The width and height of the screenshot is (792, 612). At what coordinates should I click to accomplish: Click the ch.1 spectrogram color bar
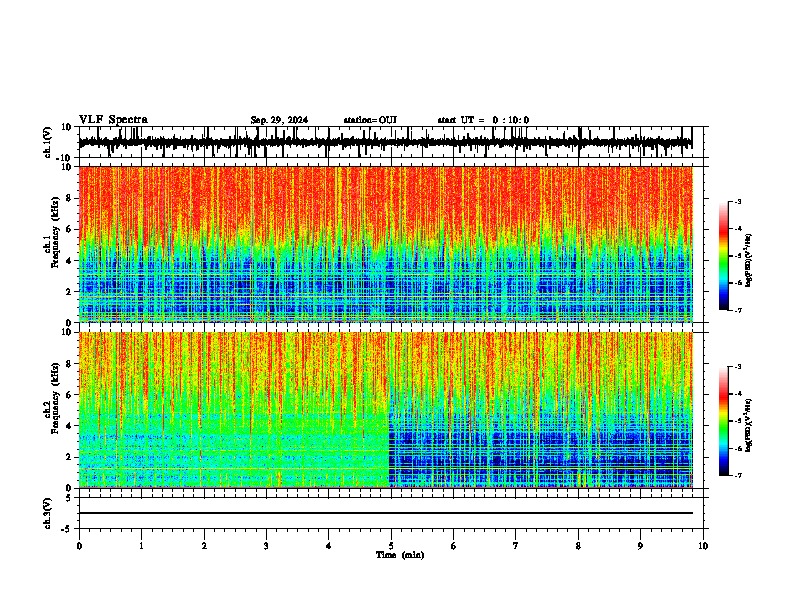pos(724,256)
